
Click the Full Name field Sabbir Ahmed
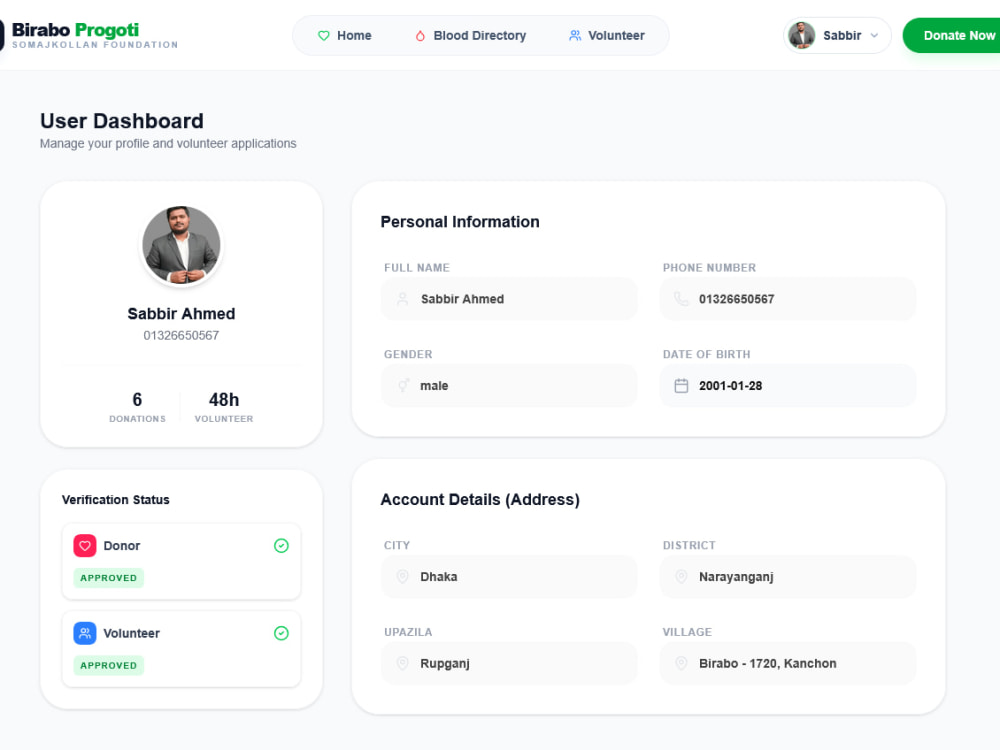pos(509,298)
